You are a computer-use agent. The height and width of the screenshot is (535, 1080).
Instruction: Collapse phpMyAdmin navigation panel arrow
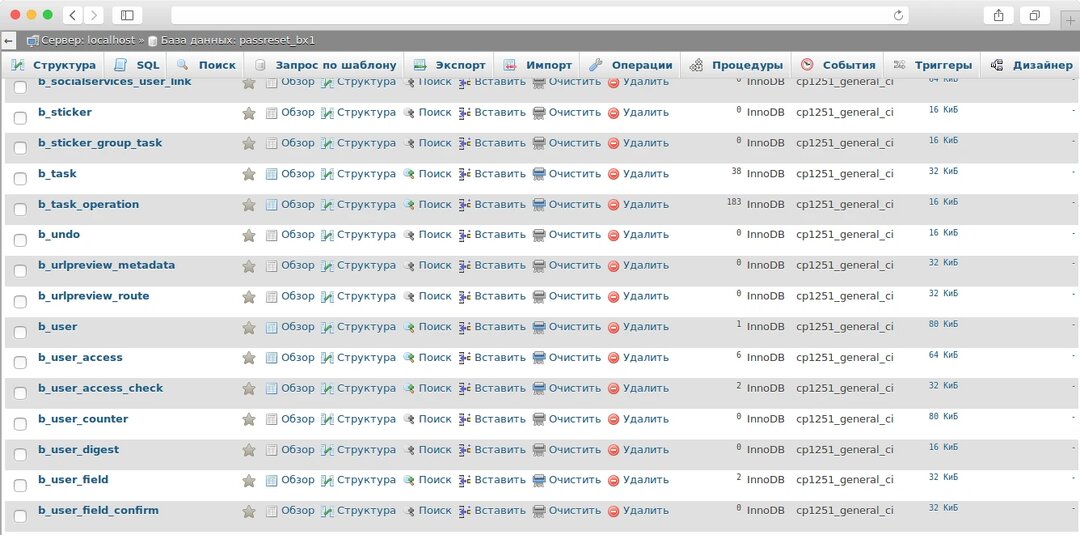click(x=8, y=41)
